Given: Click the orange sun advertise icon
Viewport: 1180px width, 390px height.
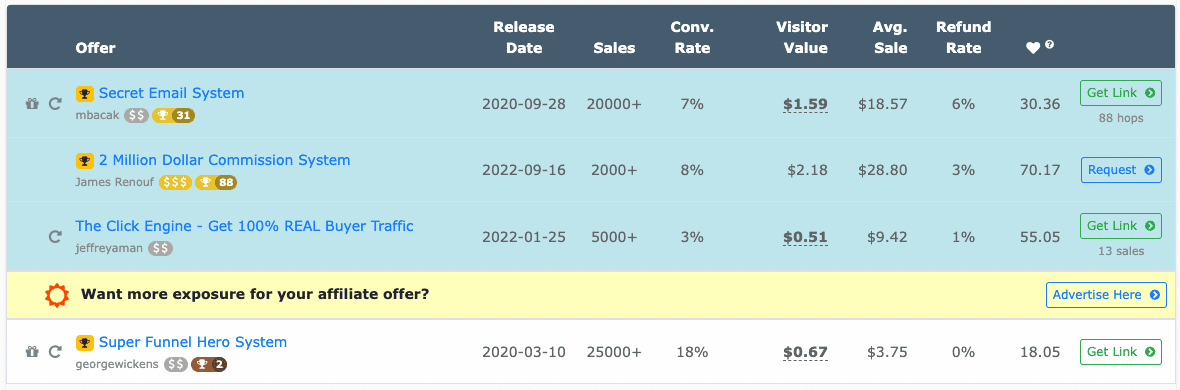Looking at the screenshot, I should [56, 294].
